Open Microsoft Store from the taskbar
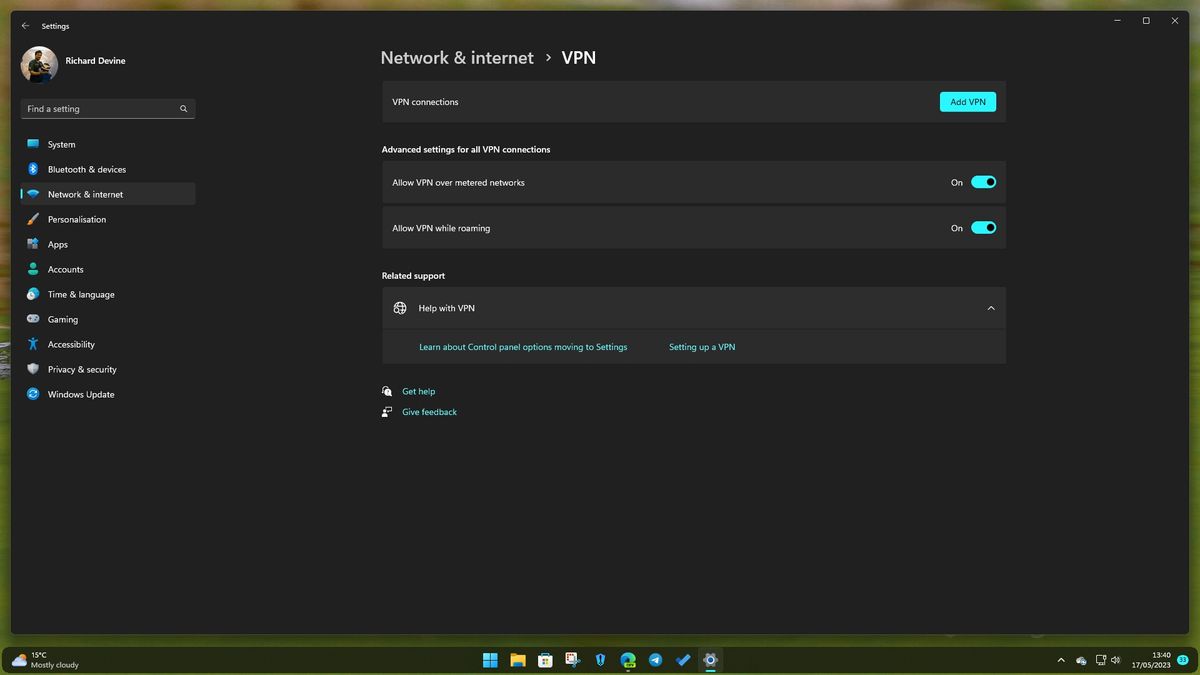Image resolution: width=1200 pixels, height=675 pixels. tap(545, 660)
